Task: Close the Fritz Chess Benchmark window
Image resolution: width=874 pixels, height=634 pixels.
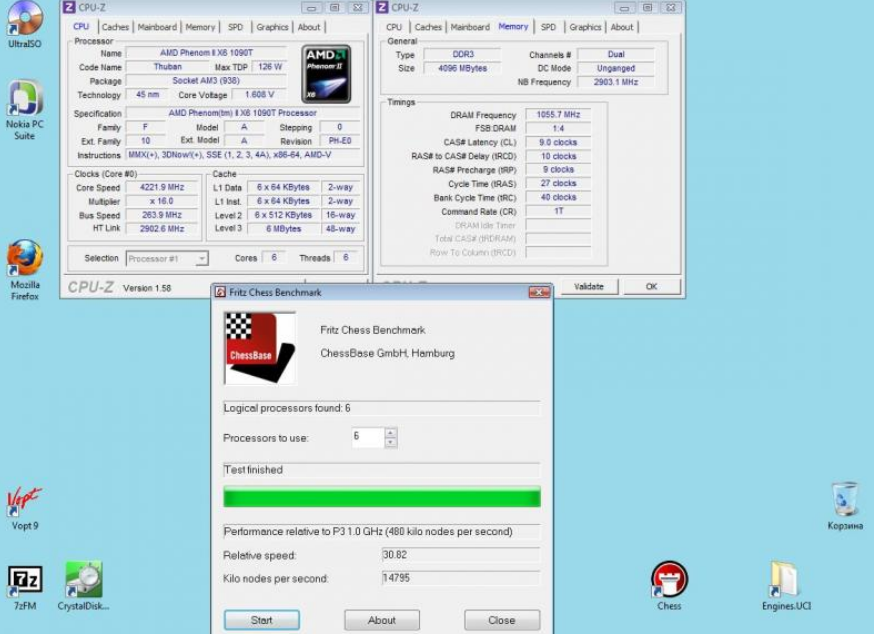Action: 539,292
